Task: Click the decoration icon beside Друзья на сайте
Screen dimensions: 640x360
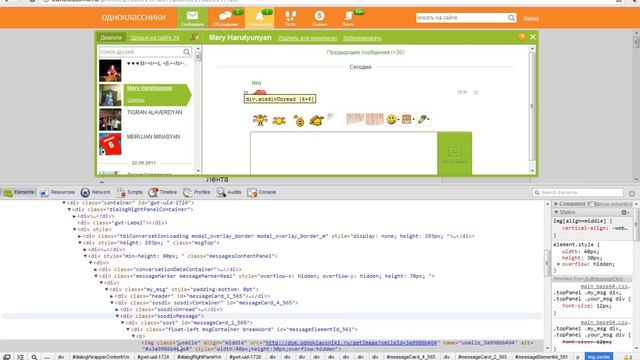Action: (x=195, y=37)
